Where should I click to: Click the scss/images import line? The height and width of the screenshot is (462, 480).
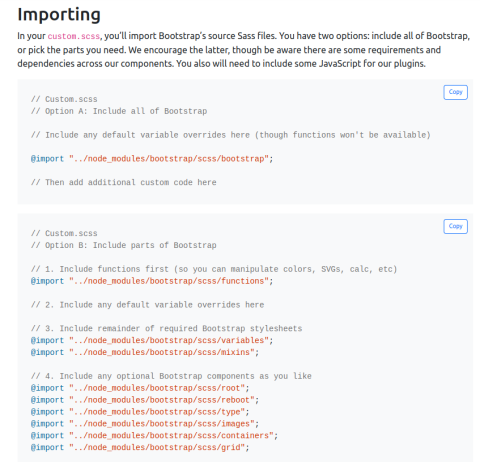[145, 424]
